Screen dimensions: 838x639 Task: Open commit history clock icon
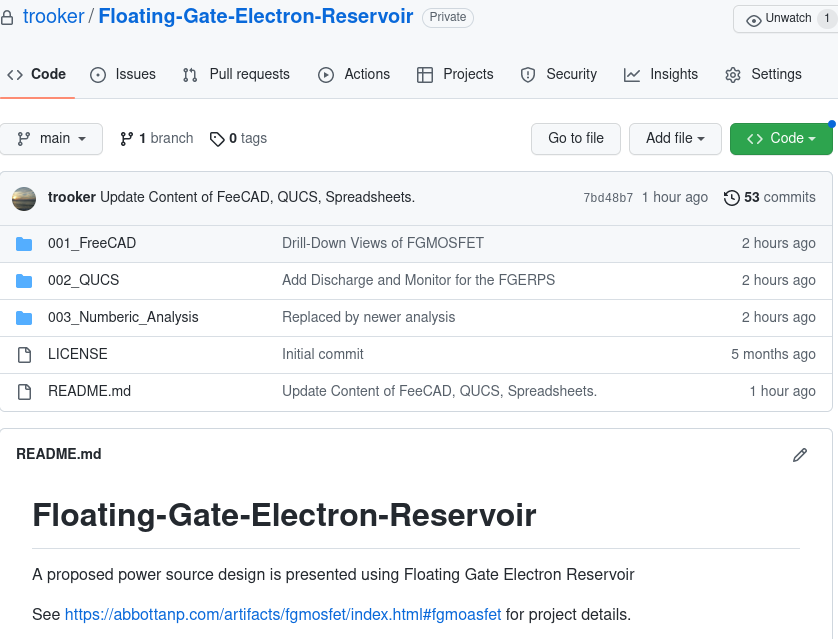pyautogui.click(x=732, y=198)
